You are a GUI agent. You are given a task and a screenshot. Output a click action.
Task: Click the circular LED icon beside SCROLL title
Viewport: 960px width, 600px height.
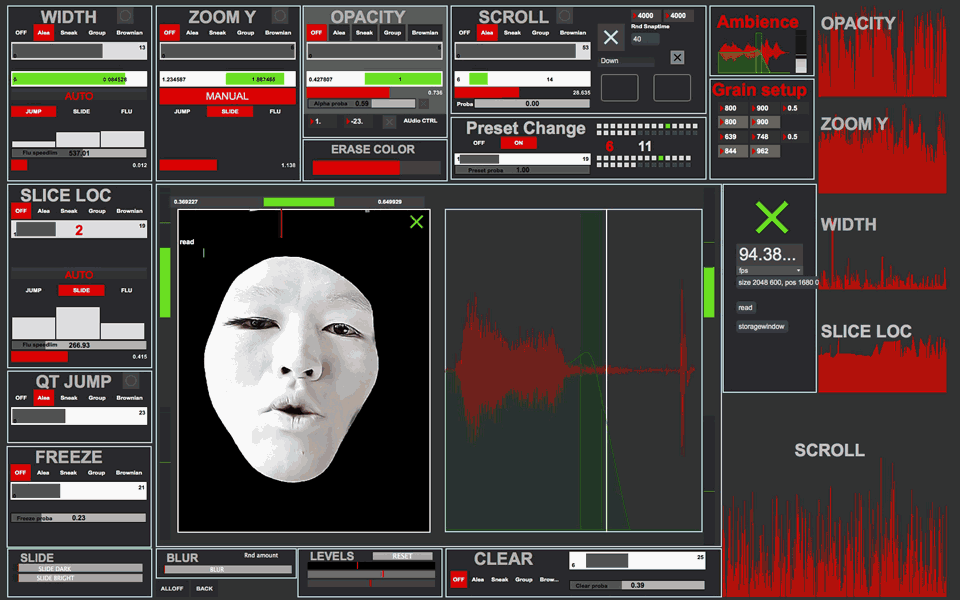coord(565,16)
